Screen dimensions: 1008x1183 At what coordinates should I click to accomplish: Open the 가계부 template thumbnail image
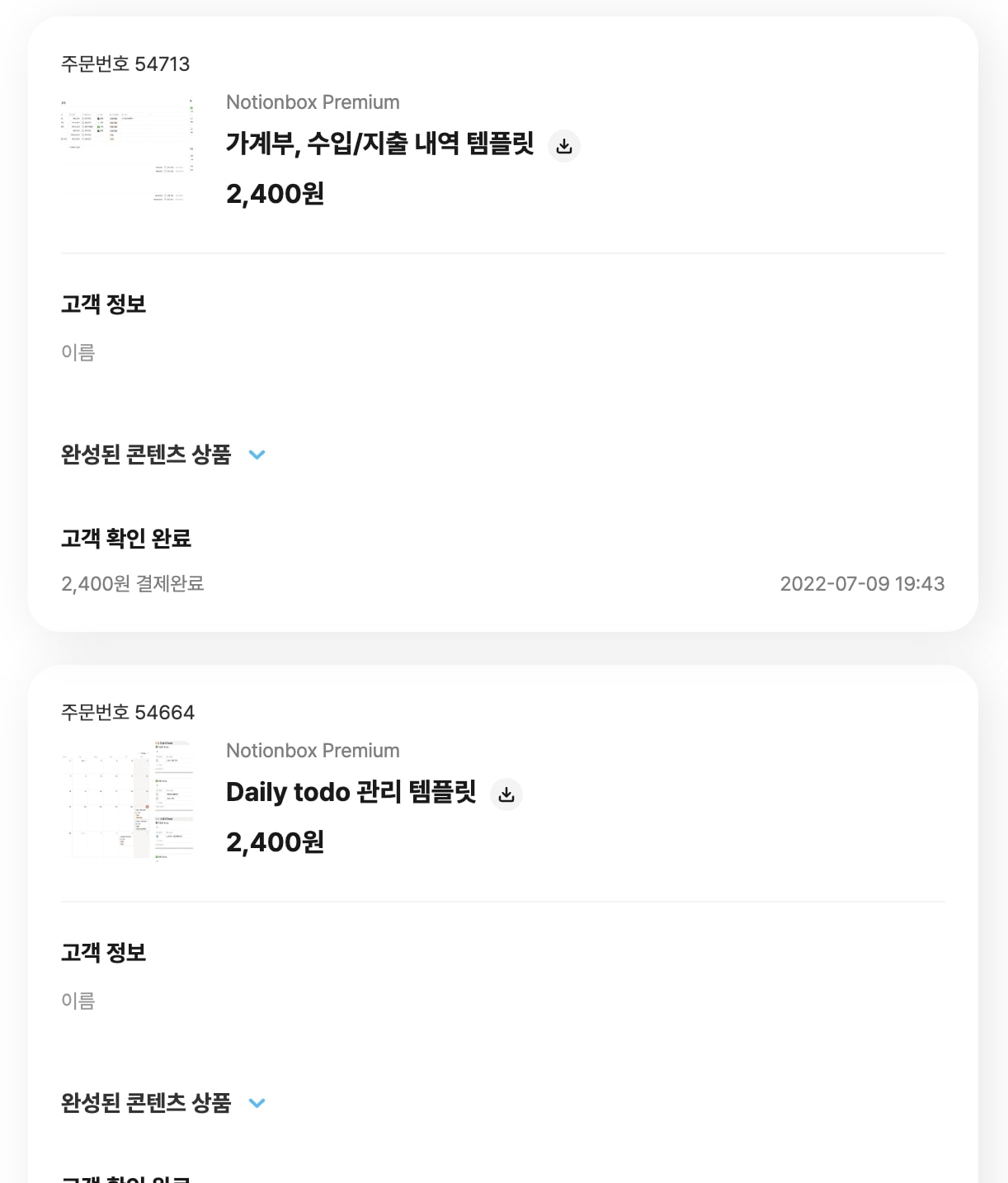(x=127, y=150)
